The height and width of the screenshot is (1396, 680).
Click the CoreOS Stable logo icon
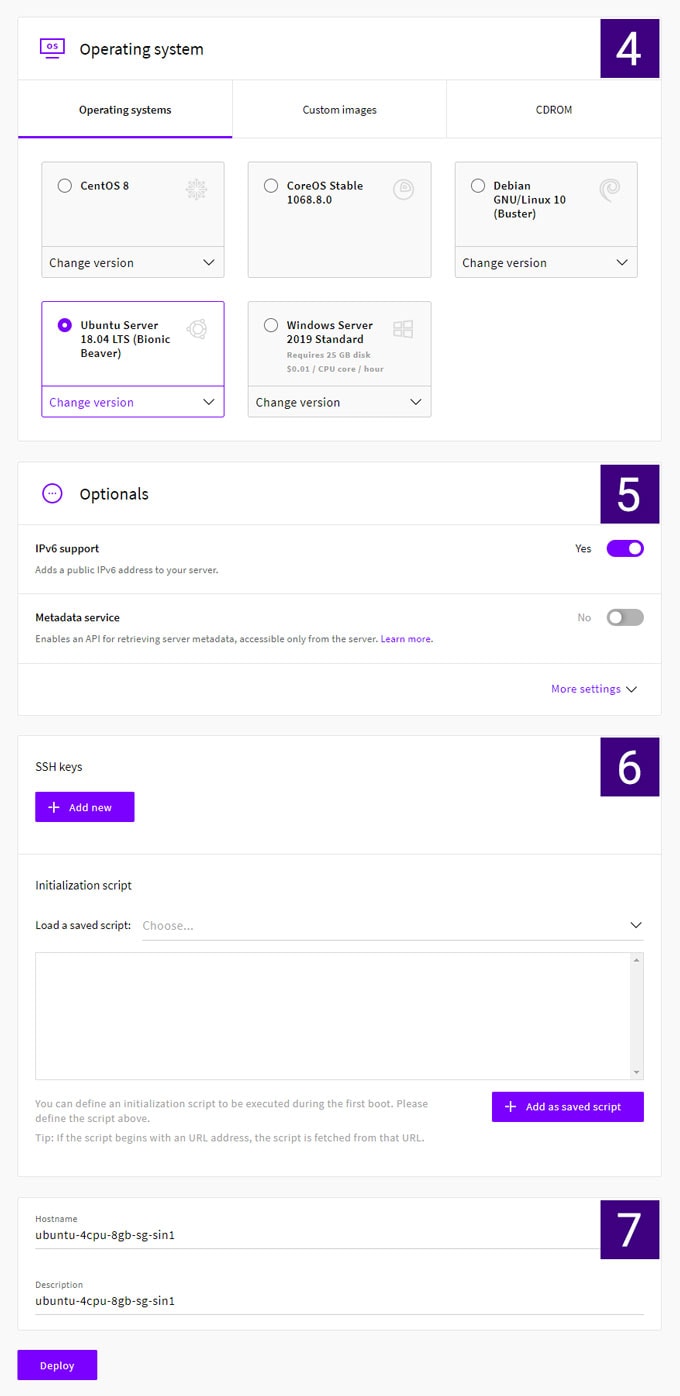click(x=403, y=189)
